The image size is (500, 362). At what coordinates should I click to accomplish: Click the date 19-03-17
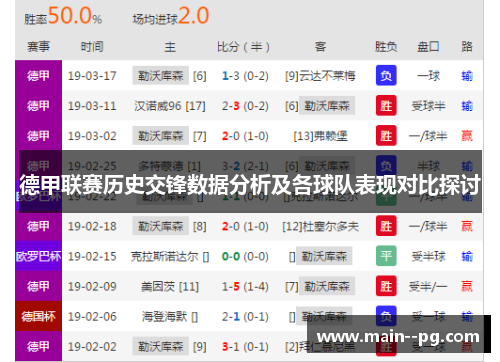point(92,76)
